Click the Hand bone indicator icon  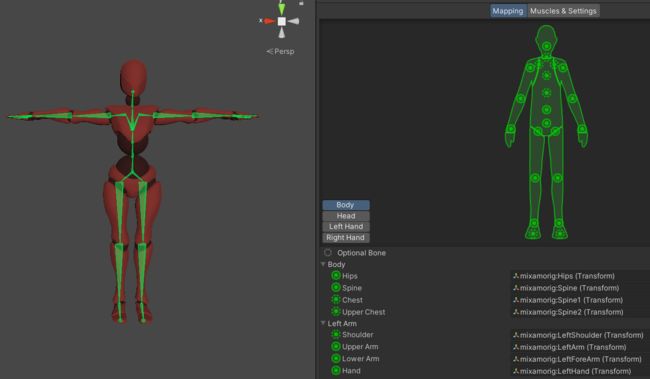[x=336, y=371]
